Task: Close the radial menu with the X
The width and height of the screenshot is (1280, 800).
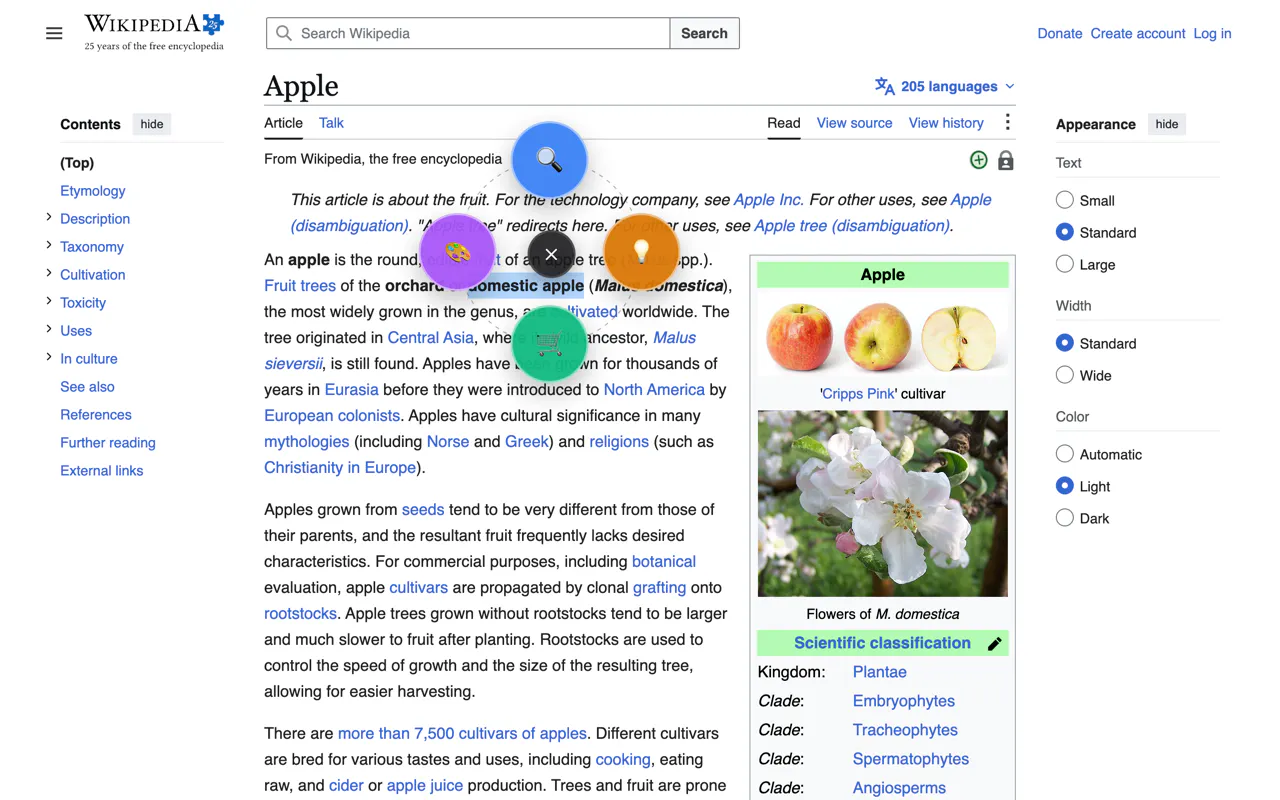Action: 551,255
